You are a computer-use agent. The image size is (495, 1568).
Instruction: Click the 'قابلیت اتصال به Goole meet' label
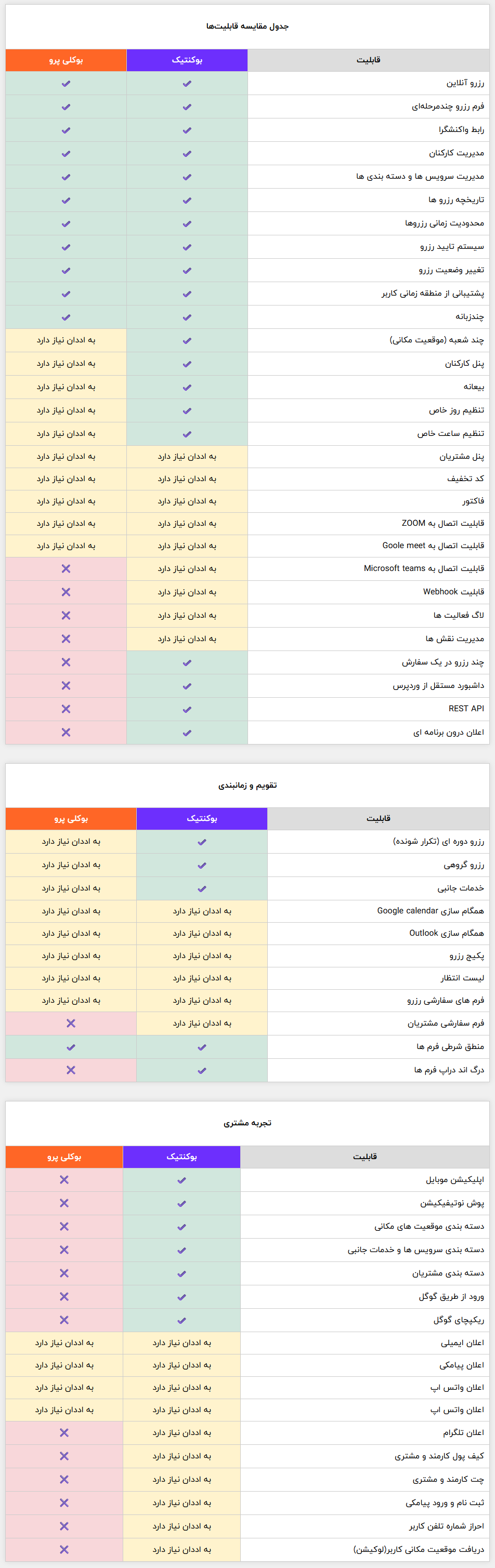pos(434,546)
